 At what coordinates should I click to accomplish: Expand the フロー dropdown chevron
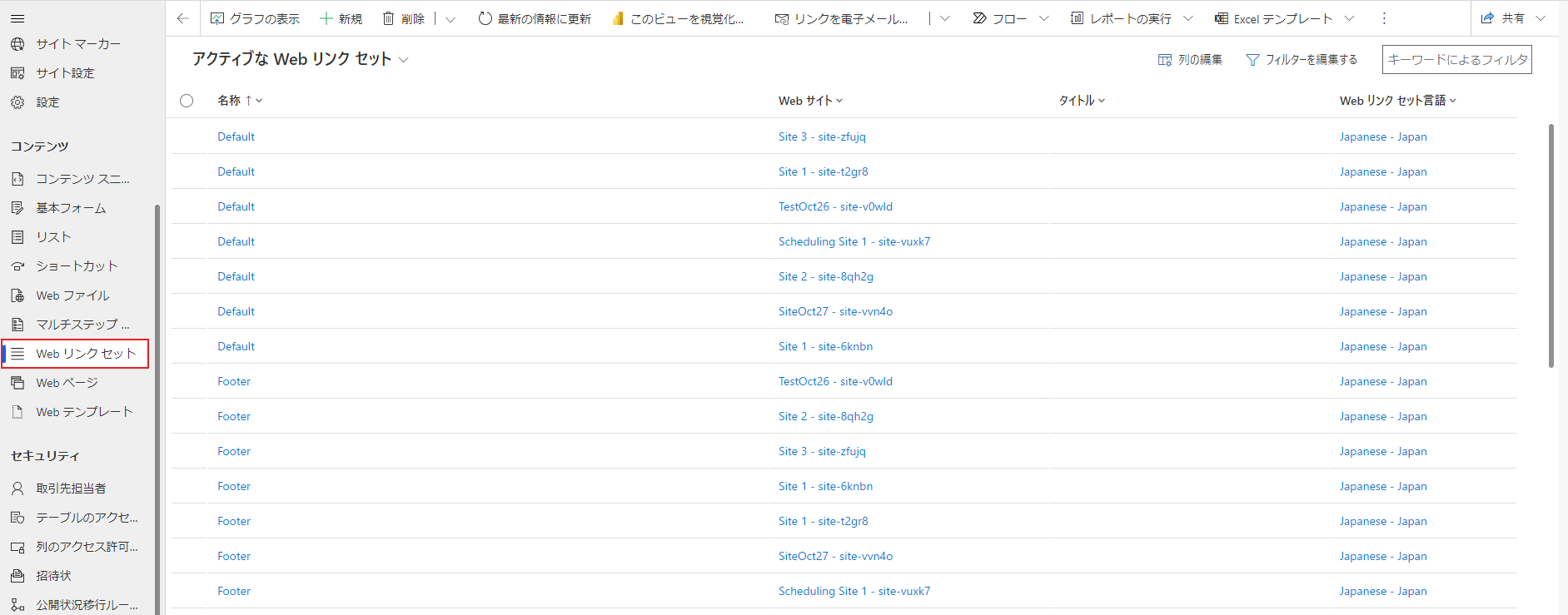click(x=1043, y=18)
